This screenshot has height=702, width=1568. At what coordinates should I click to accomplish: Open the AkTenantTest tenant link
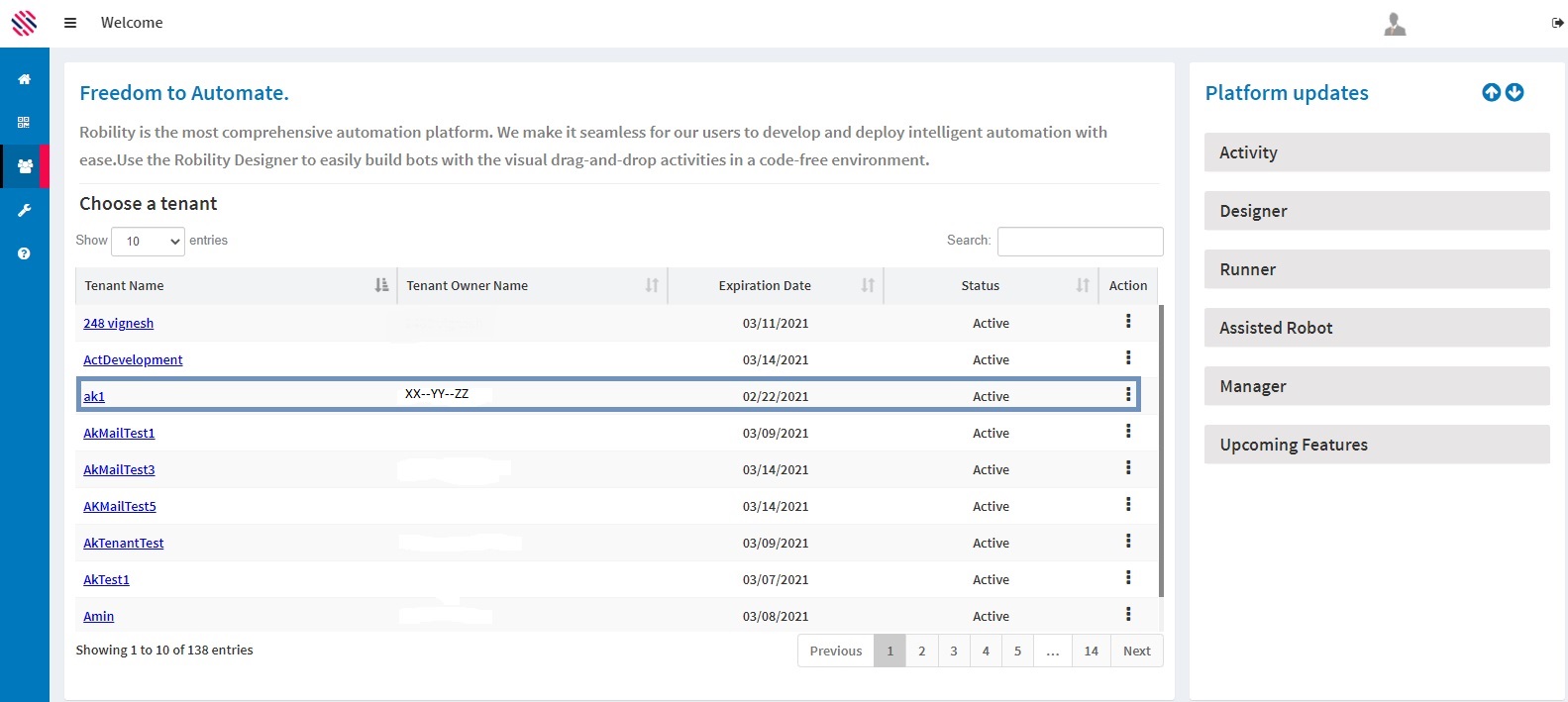pyautogui.click(x=124, y=543)
